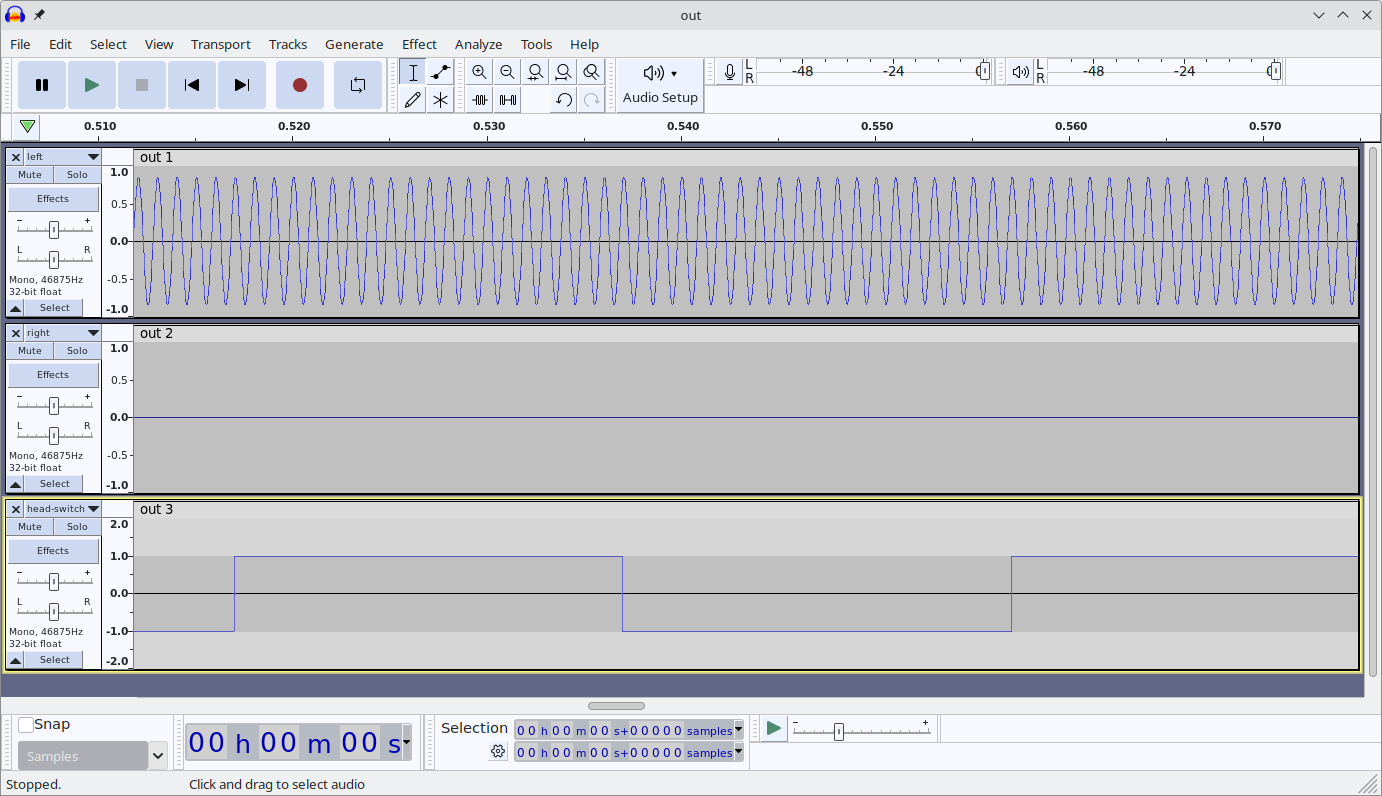Open the File menu
Viewport: 1382px width, 796px height.
pyautogui.click(x=20, y=44)
